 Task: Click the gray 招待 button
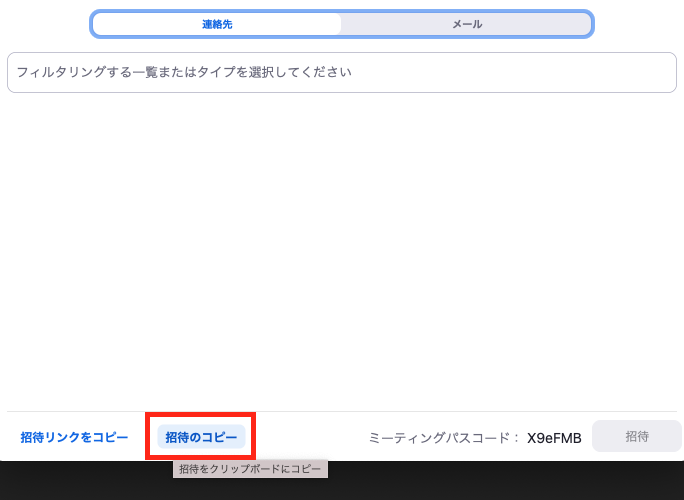637,436
